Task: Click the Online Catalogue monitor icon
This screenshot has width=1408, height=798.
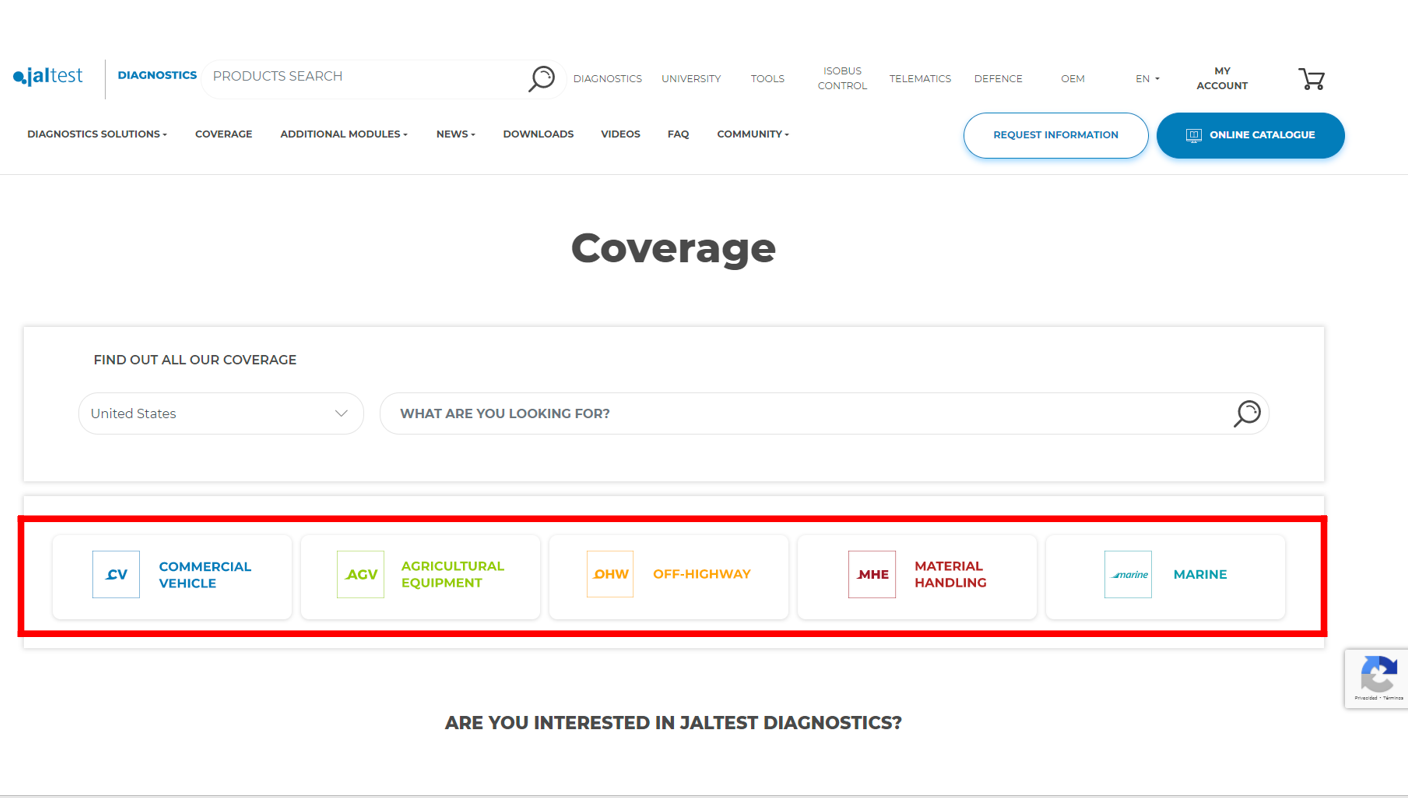Action: pyautogui.click(x=1193, y=135)
